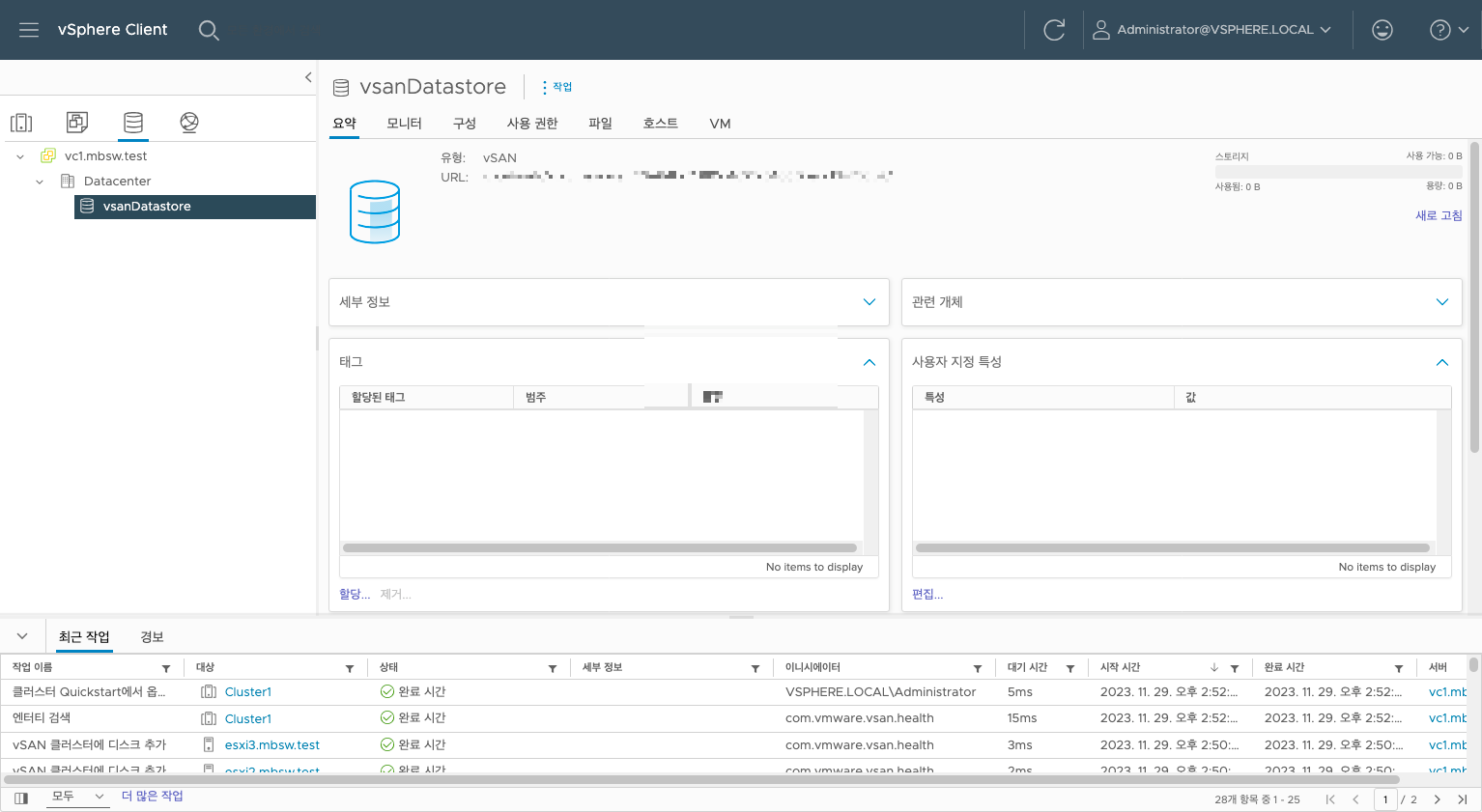
Task: Go to the previous tasks page
Action: tap(1355, 799)
